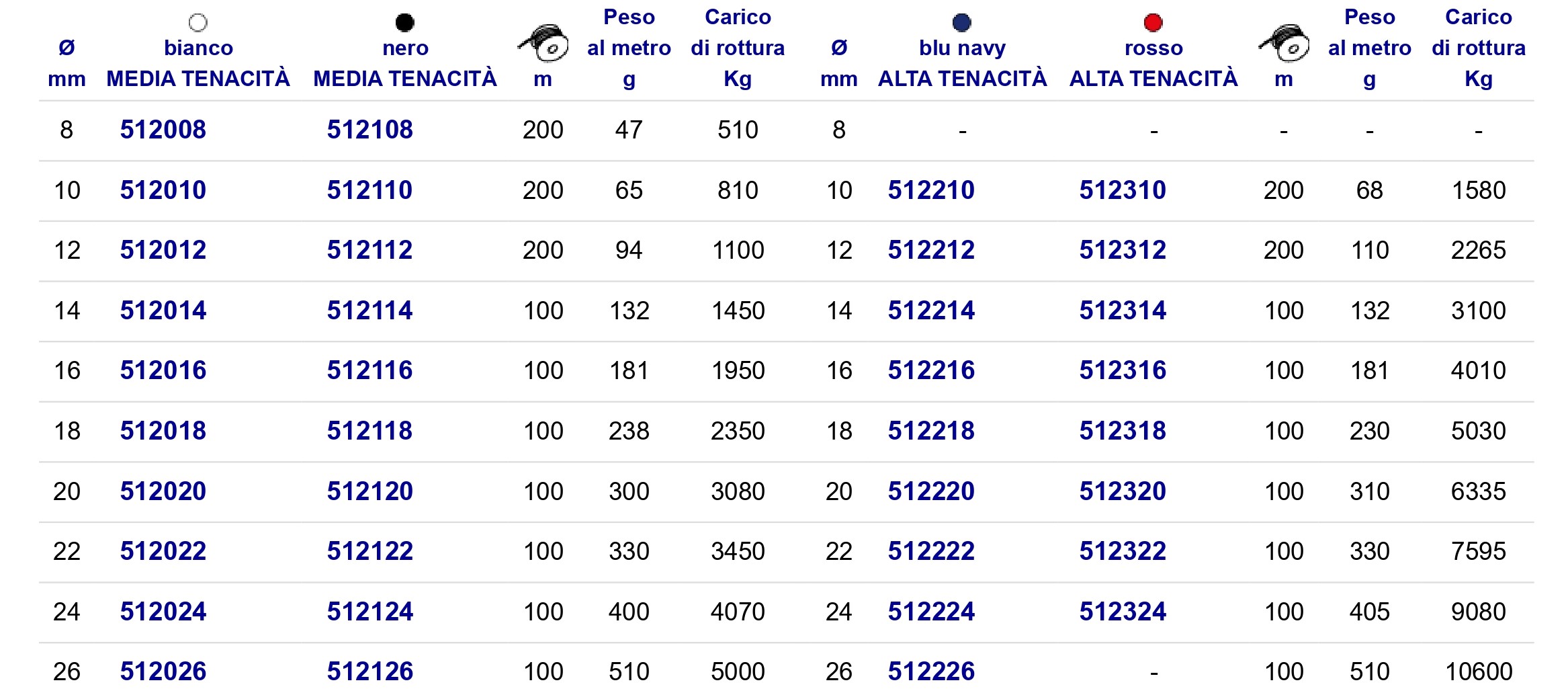Open product code 512118

pos(370,431)
